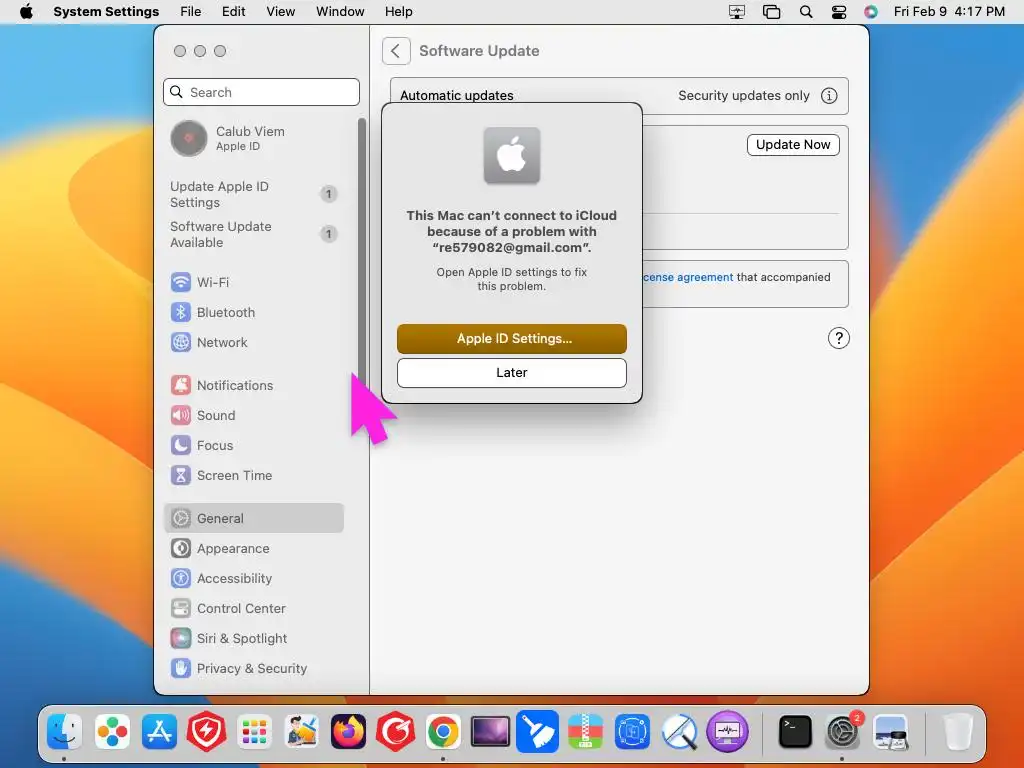Launch Google Chrome from the Dock
The height and width of the screenshot is (768, 1024).
pyautogui.click(x=443, y=731)
